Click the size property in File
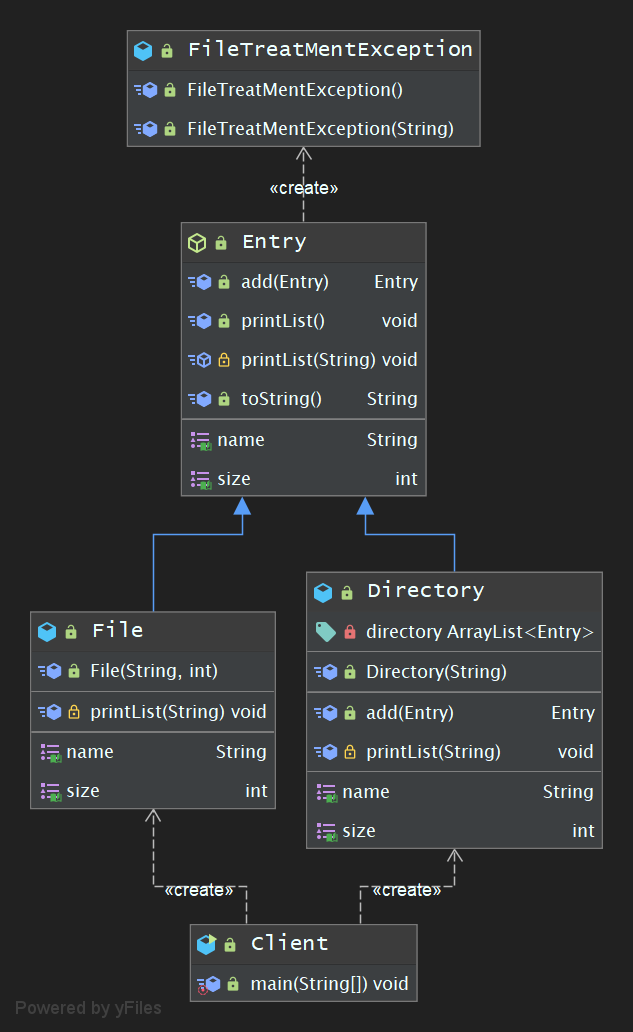 click(x=83, y=791)
